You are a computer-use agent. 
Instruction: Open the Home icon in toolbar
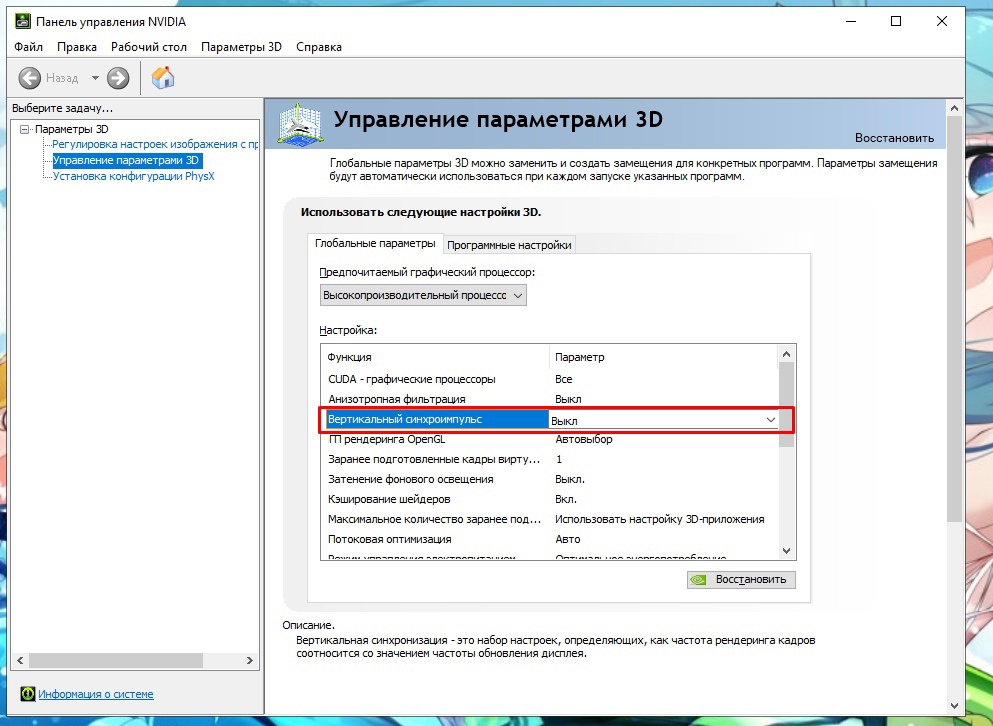(163, 77)
